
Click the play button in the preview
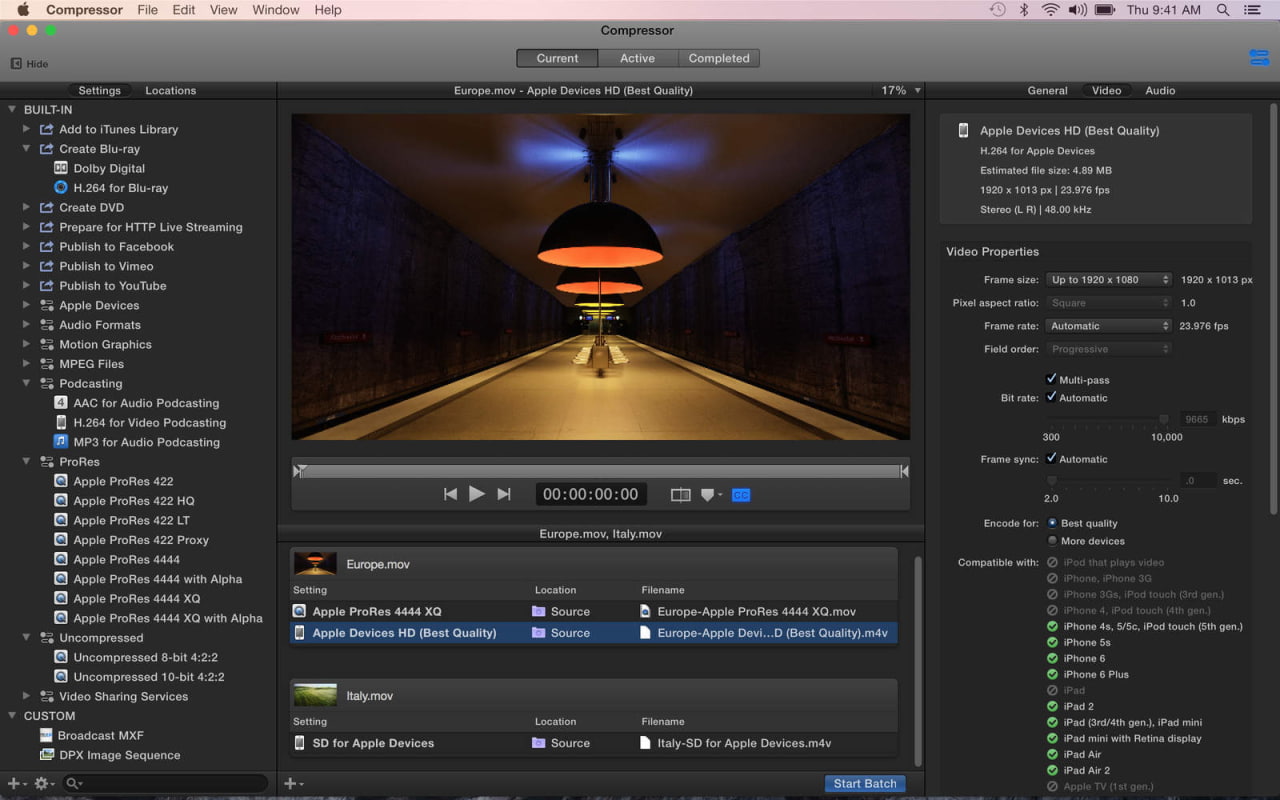477,494
